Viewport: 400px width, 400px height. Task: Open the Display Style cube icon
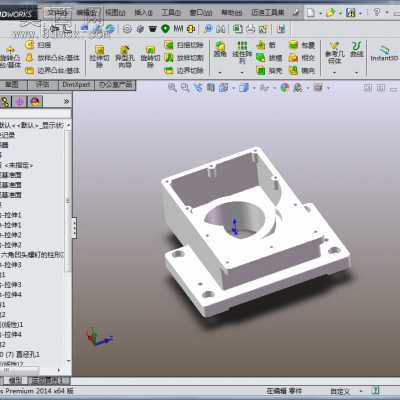pos(244,88)
